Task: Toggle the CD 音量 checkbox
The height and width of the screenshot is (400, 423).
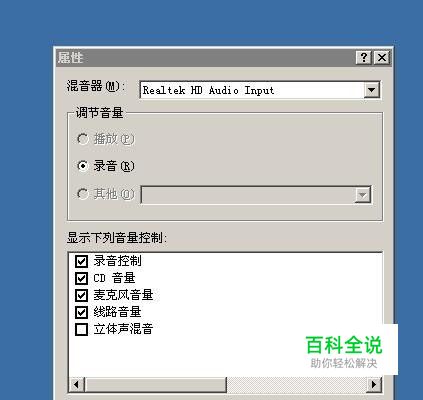Action: coord(81,278)
